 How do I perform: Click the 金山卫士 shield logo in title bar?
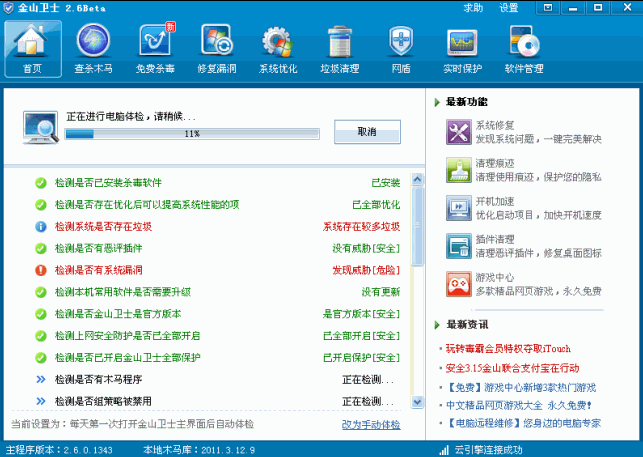(x=8, y=8)
